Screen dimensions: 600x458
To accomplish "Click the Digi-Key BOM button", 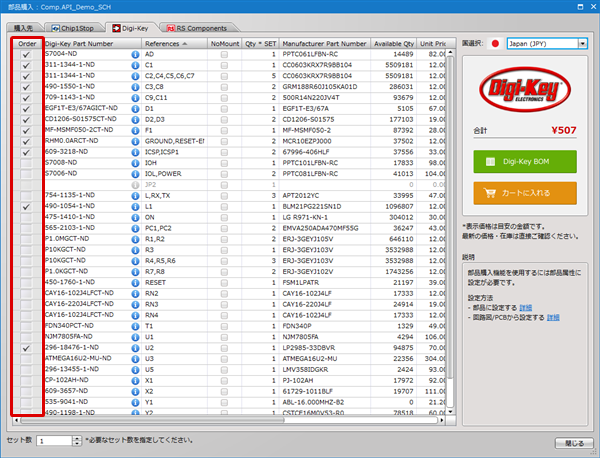I will (525, 161).
